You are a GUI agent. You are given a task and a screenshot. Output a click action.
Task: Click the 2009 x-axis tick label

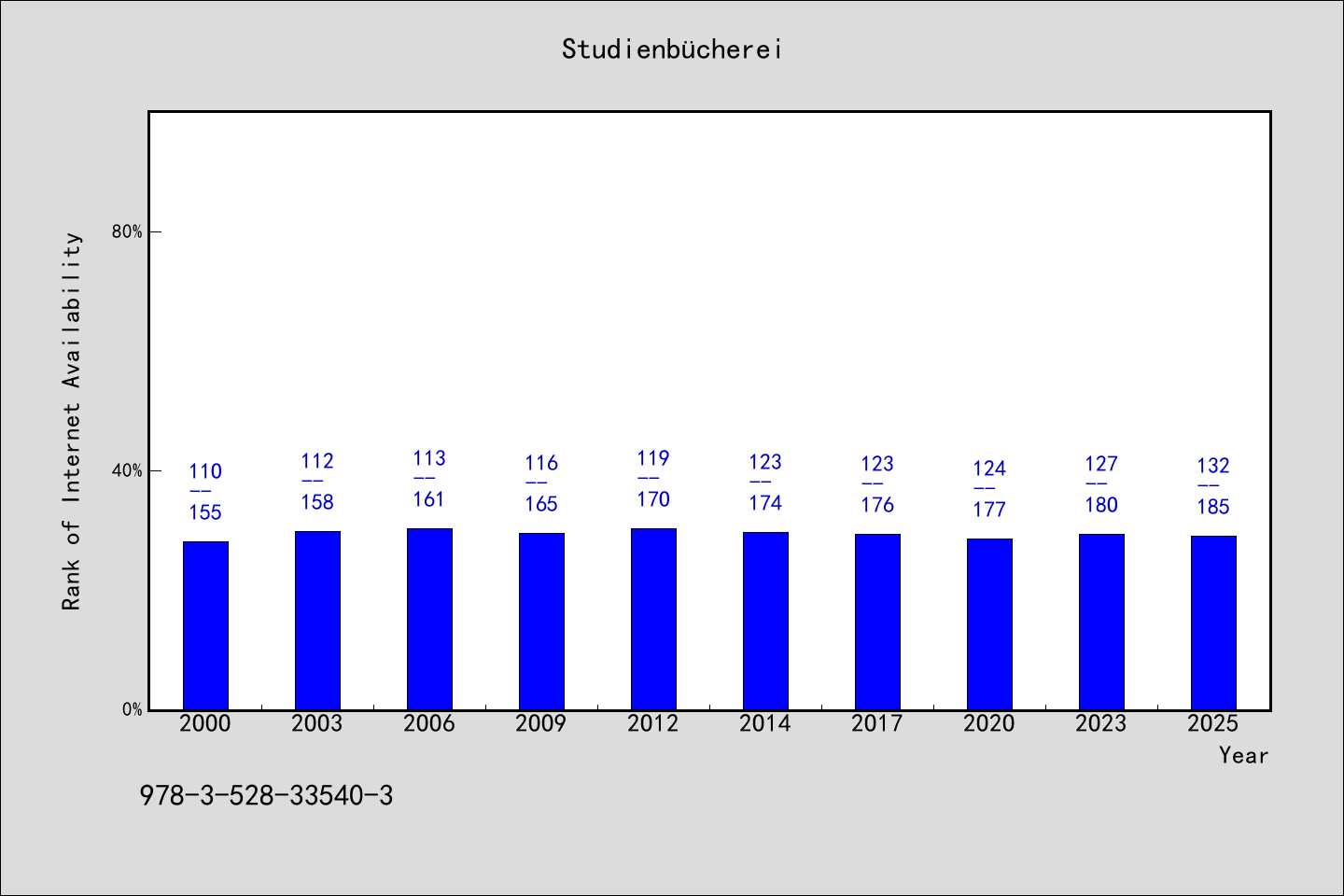[x=541, y=723]
